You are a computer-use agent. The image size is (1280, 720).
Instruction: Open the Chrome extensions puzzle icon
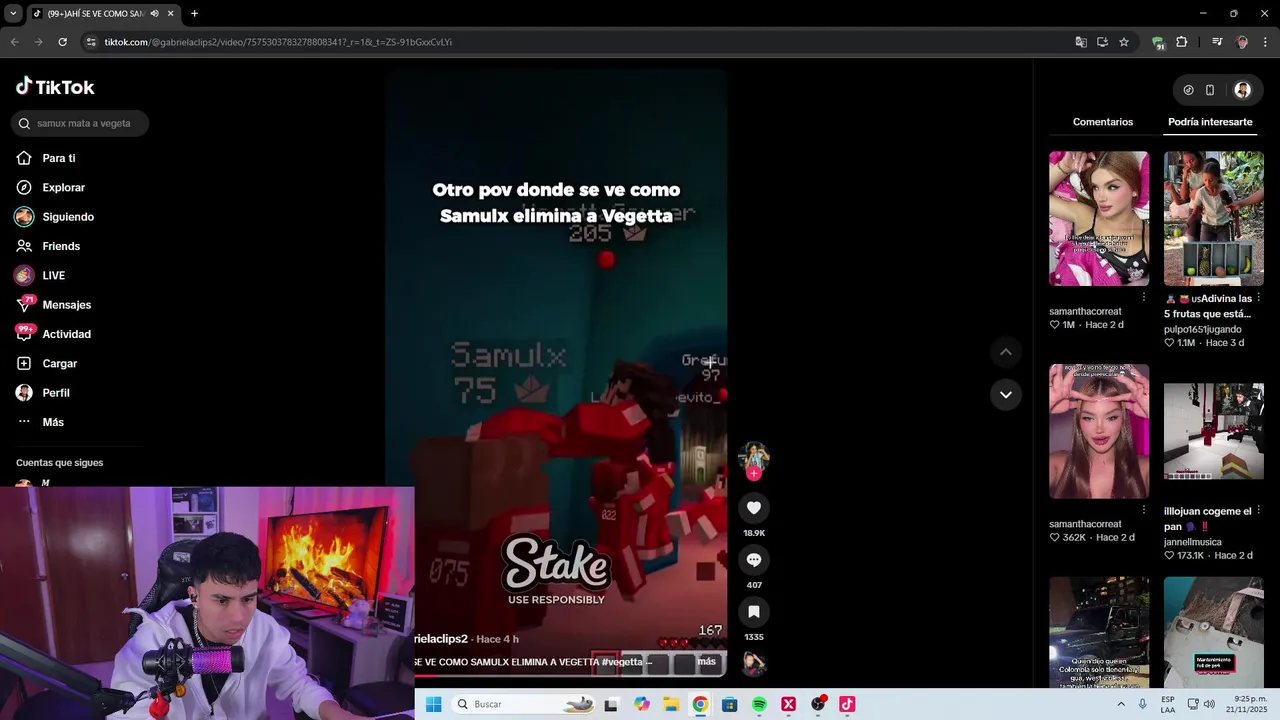[1182, 42]
